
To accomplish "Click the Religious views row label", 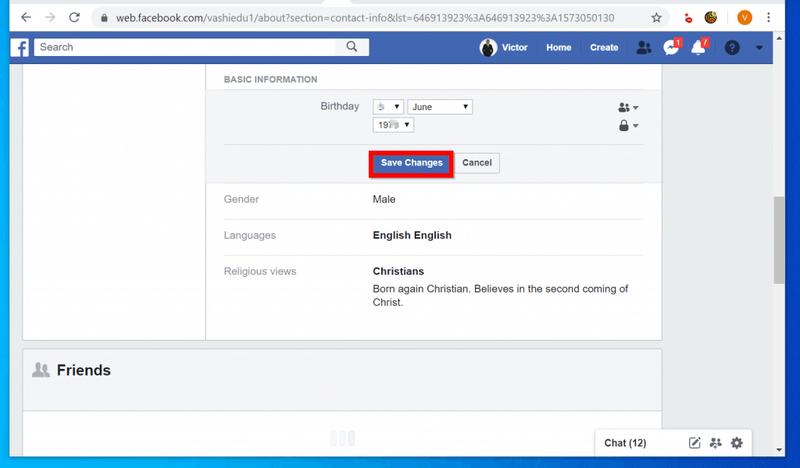I will [x=260, y=271].
